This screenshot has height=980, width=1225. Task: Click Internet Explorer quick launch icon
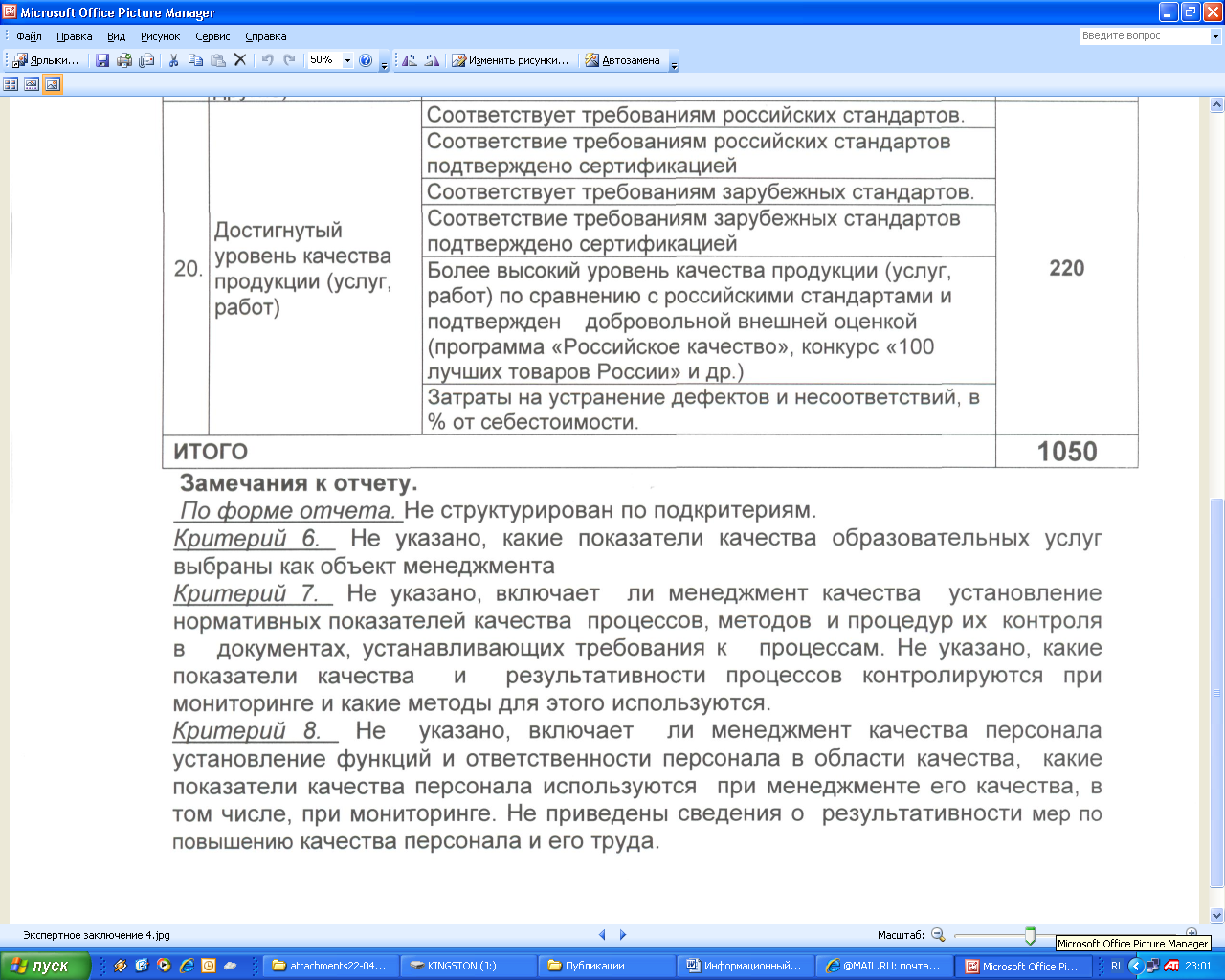(x=187, y=966)
